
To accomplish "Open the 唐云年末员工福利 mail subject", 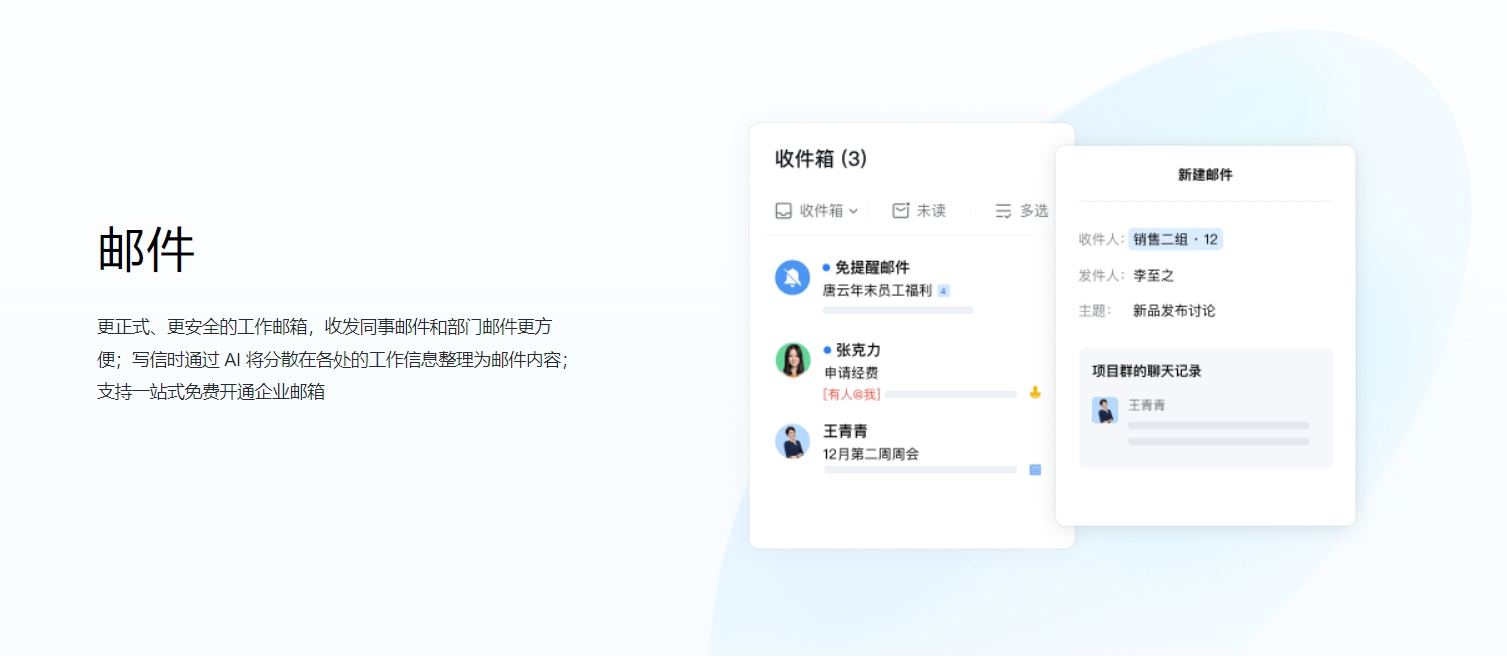I will (x=877, y=291).
